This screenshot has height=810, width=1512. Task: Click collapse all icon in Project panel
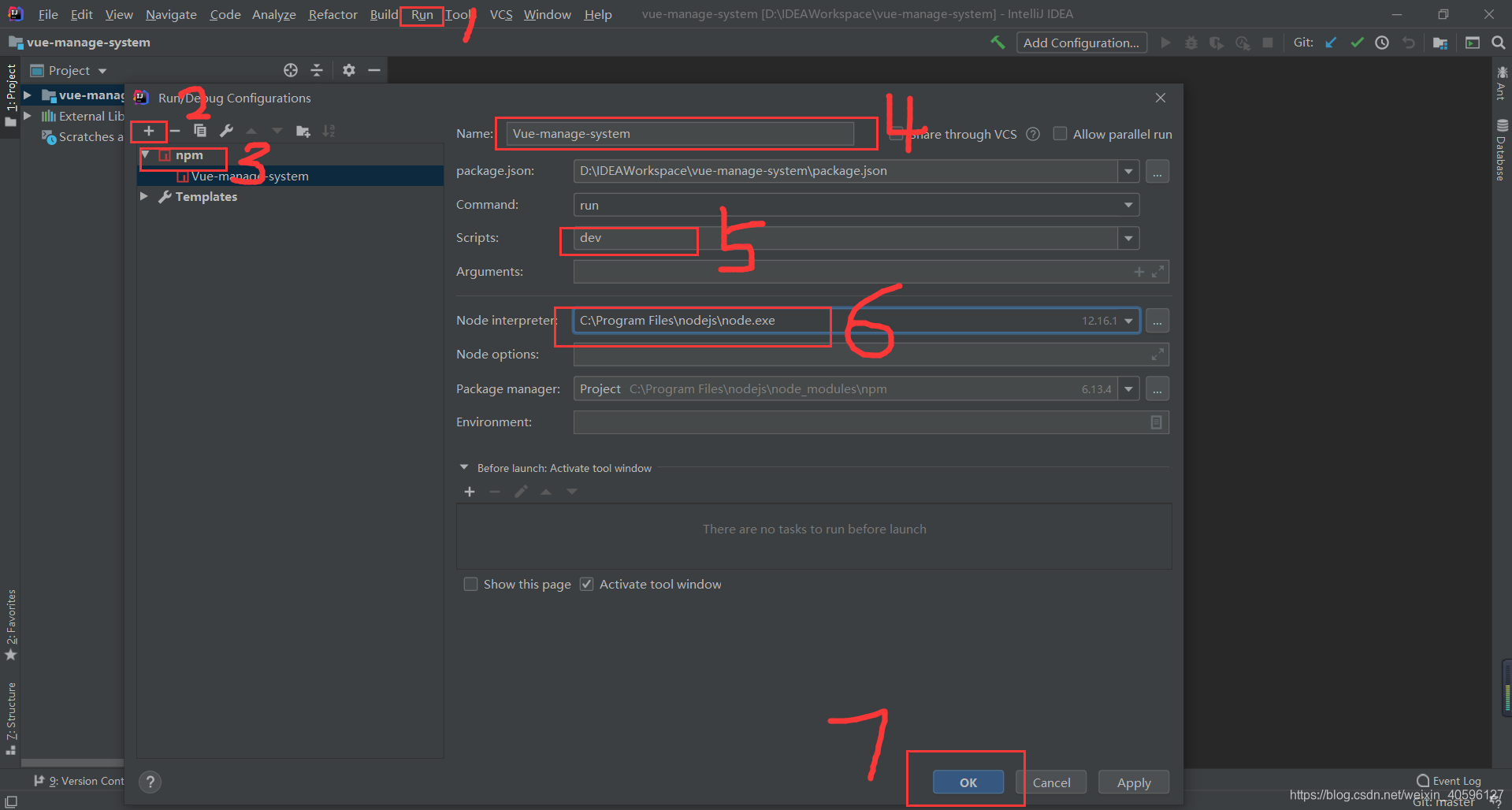click(x=317, y=70)
